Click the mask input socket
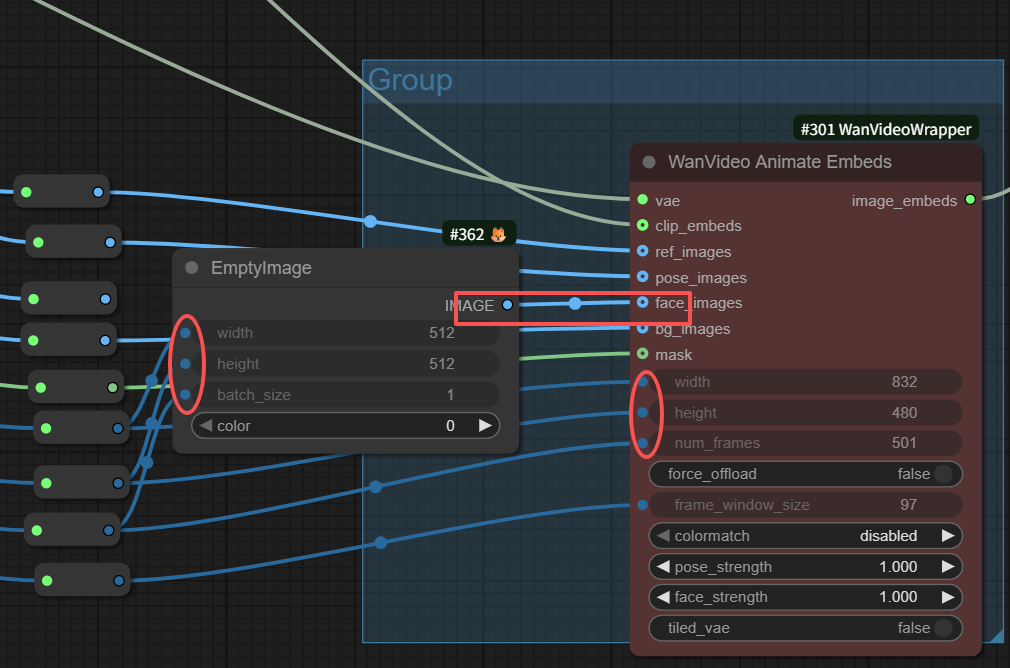This screenshot has height=668, width=1010. pyautogui.click(x=643, y=354)
